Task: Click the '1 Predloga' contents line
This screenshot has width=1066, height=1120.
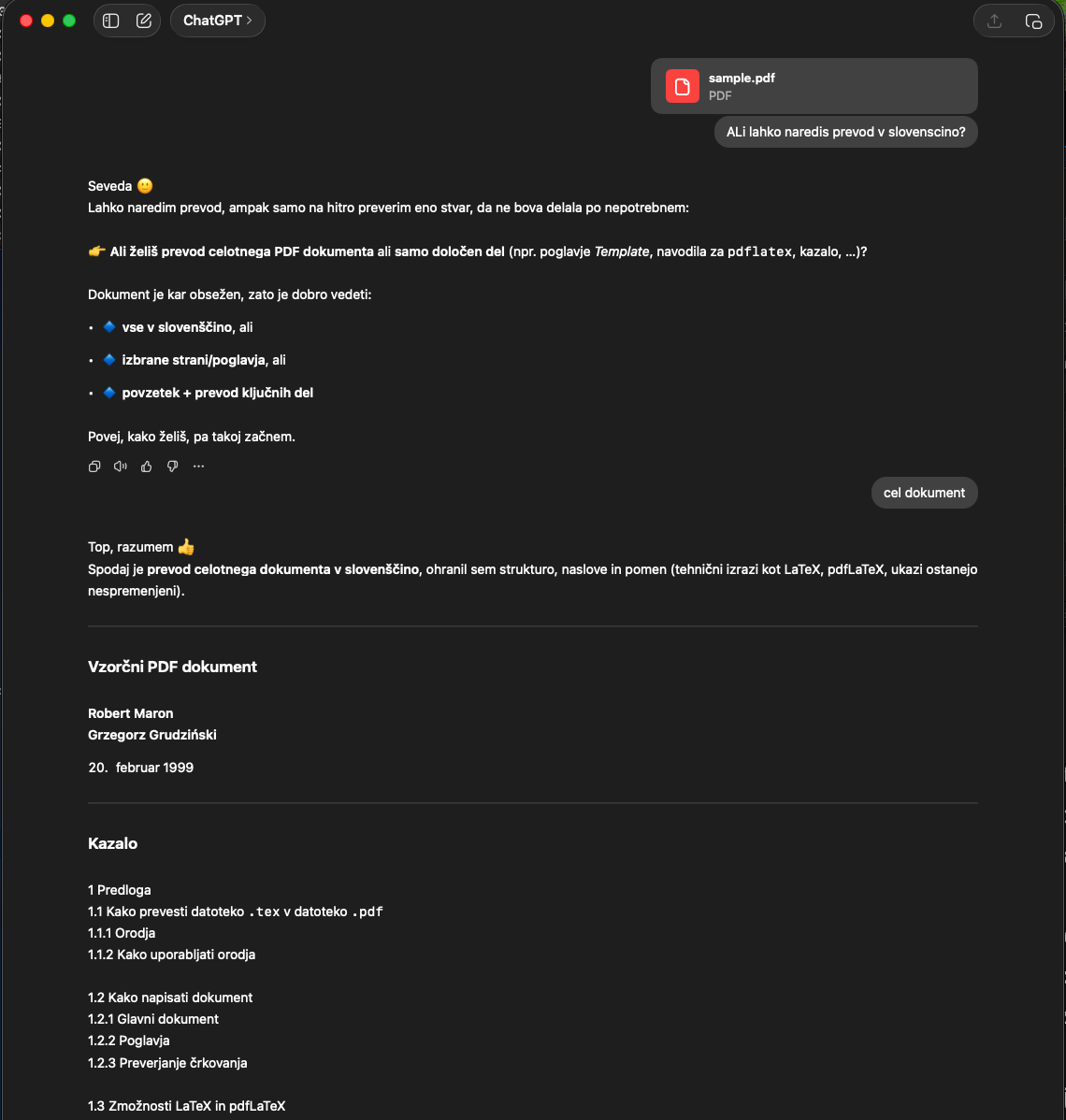Action: tap(119, 890)
